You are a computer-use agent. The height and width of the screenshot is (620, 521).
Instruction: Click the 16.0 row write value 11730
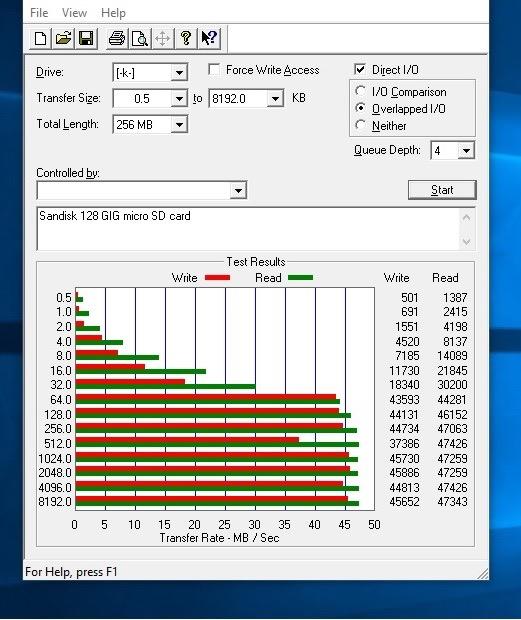[404, 371]
